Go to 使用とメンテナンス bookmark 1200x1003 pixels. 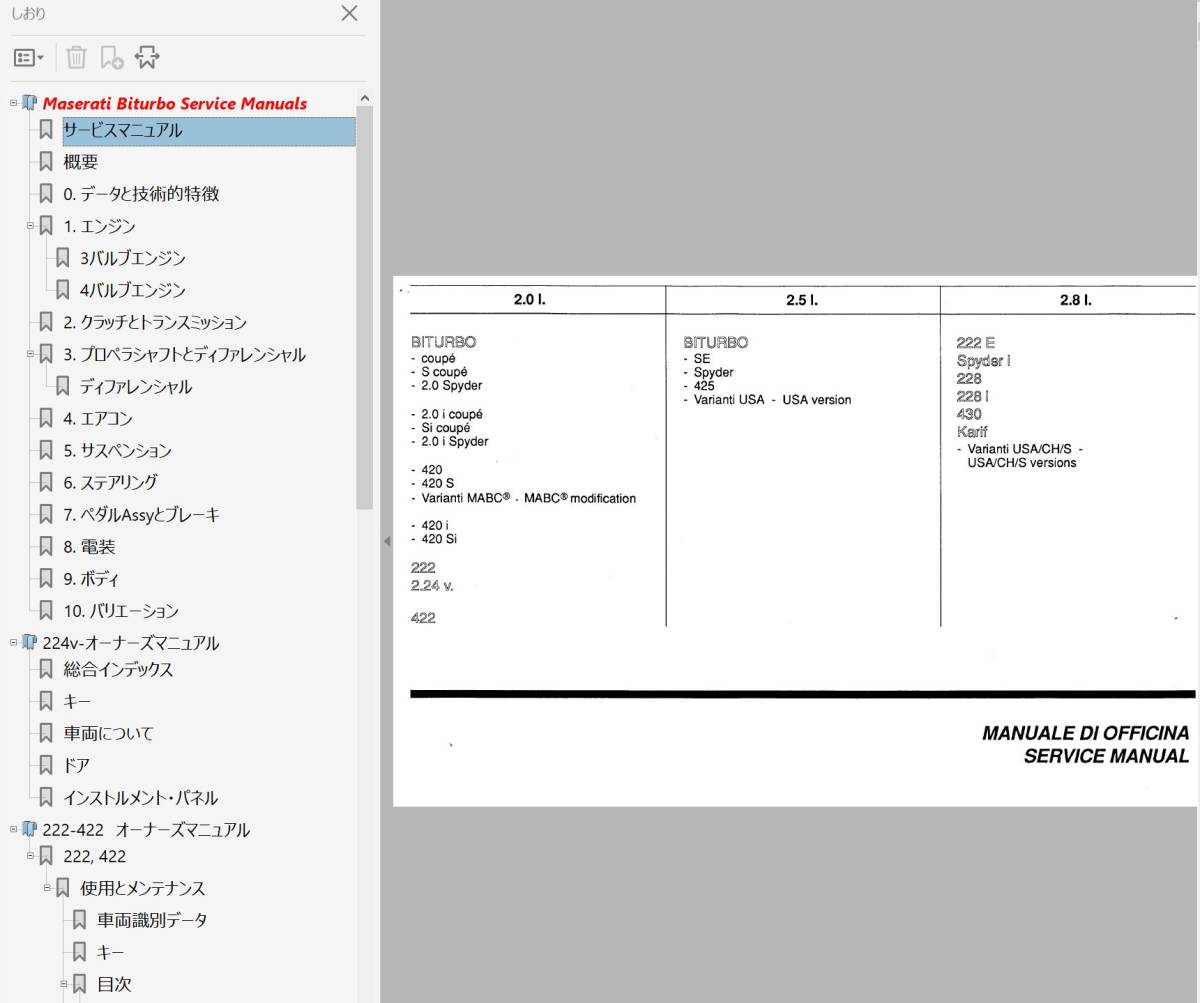(x=143, y=888)
